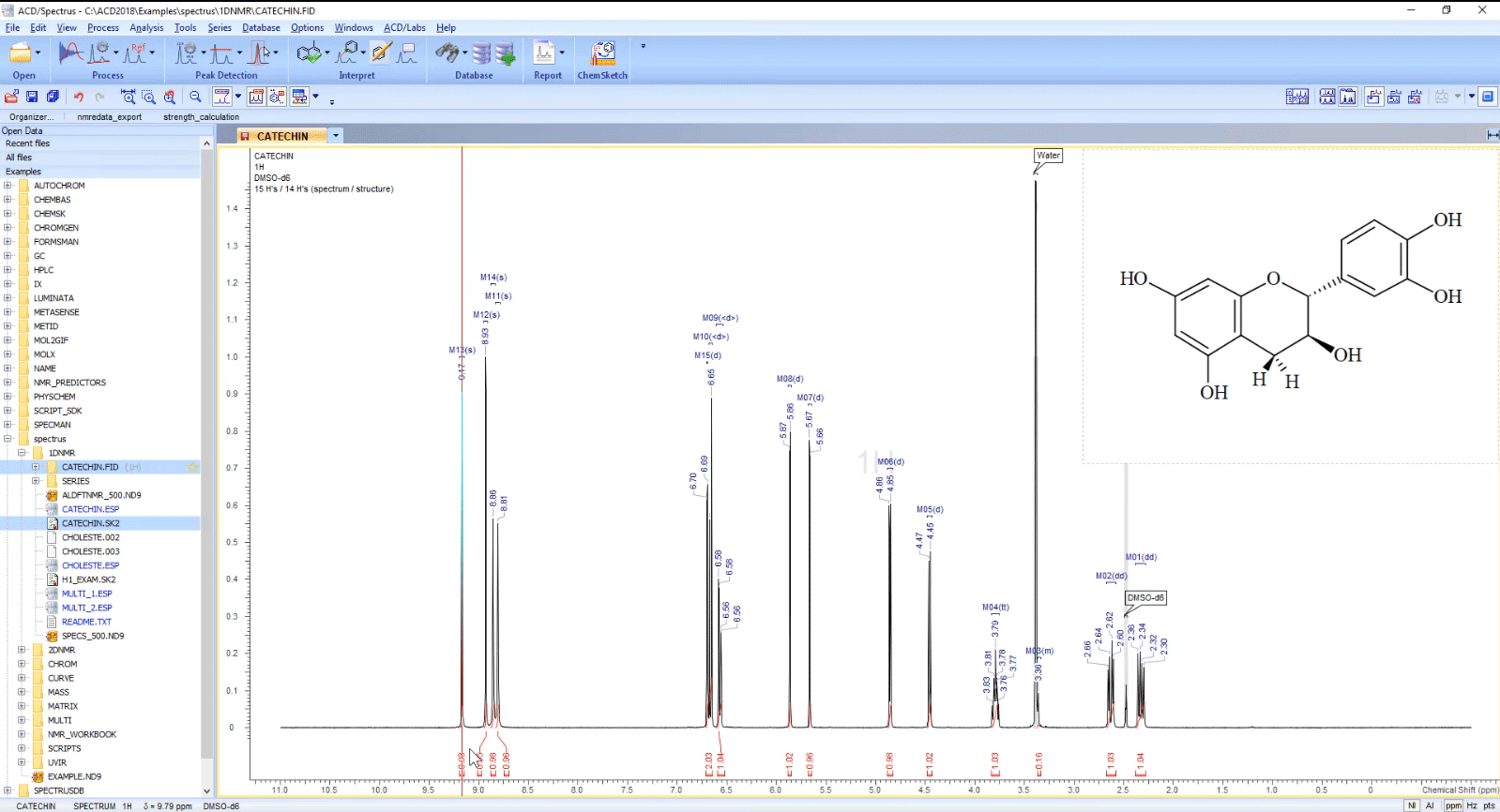The height and width of the screenshot is (812, 1500).
Task: Collapse the 1DNMR folder node
Action: [x=22, y=453]
